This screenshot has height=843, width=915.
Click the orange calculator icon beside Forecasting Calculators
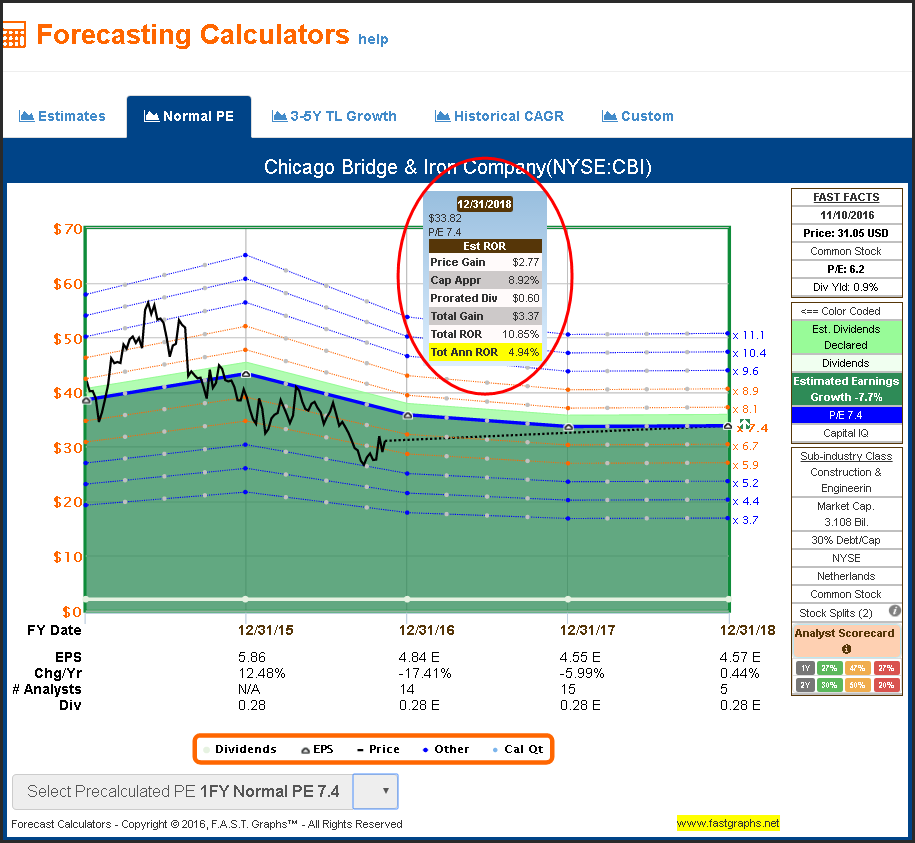point(14,36)
